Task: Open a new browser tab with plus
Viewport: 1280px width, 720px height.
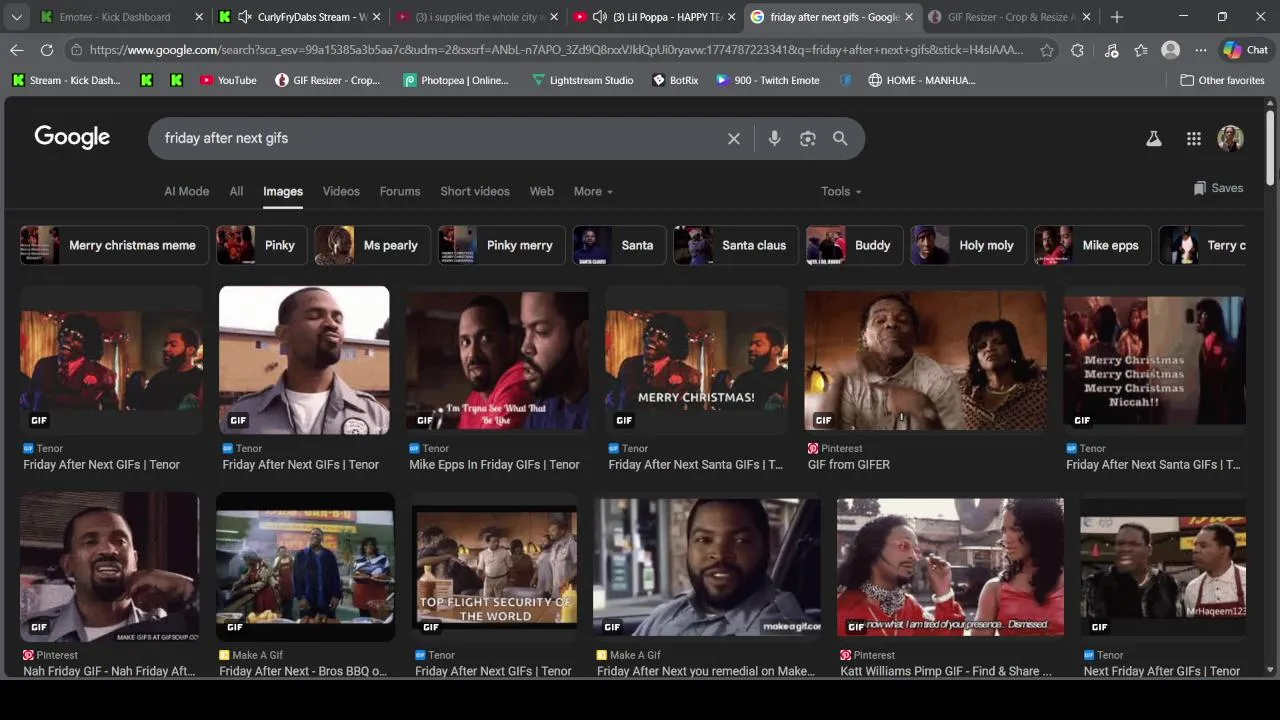Action: 1117,17
